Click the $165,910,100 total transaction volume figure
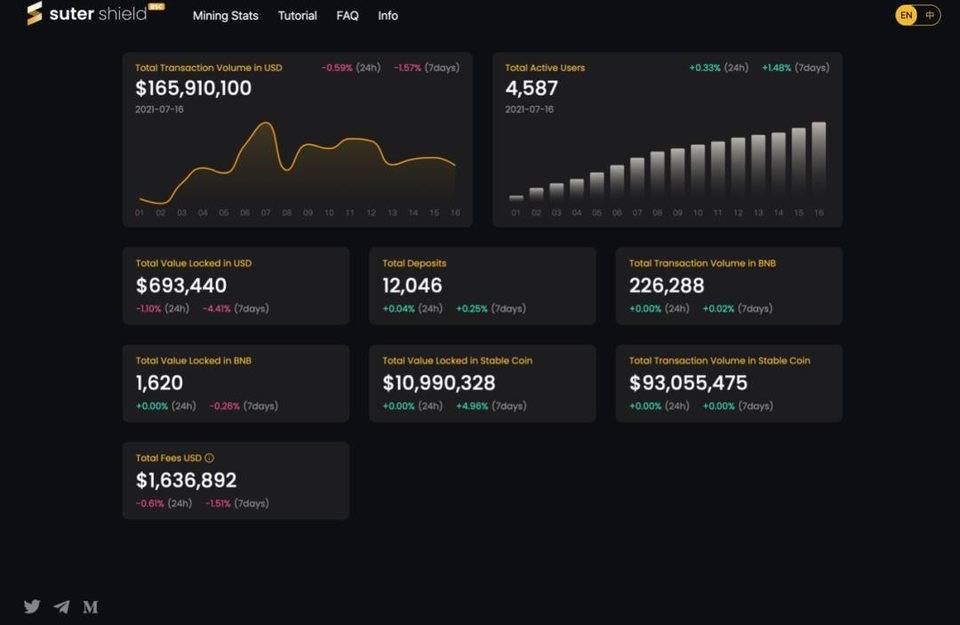 (x=193, y=88)
